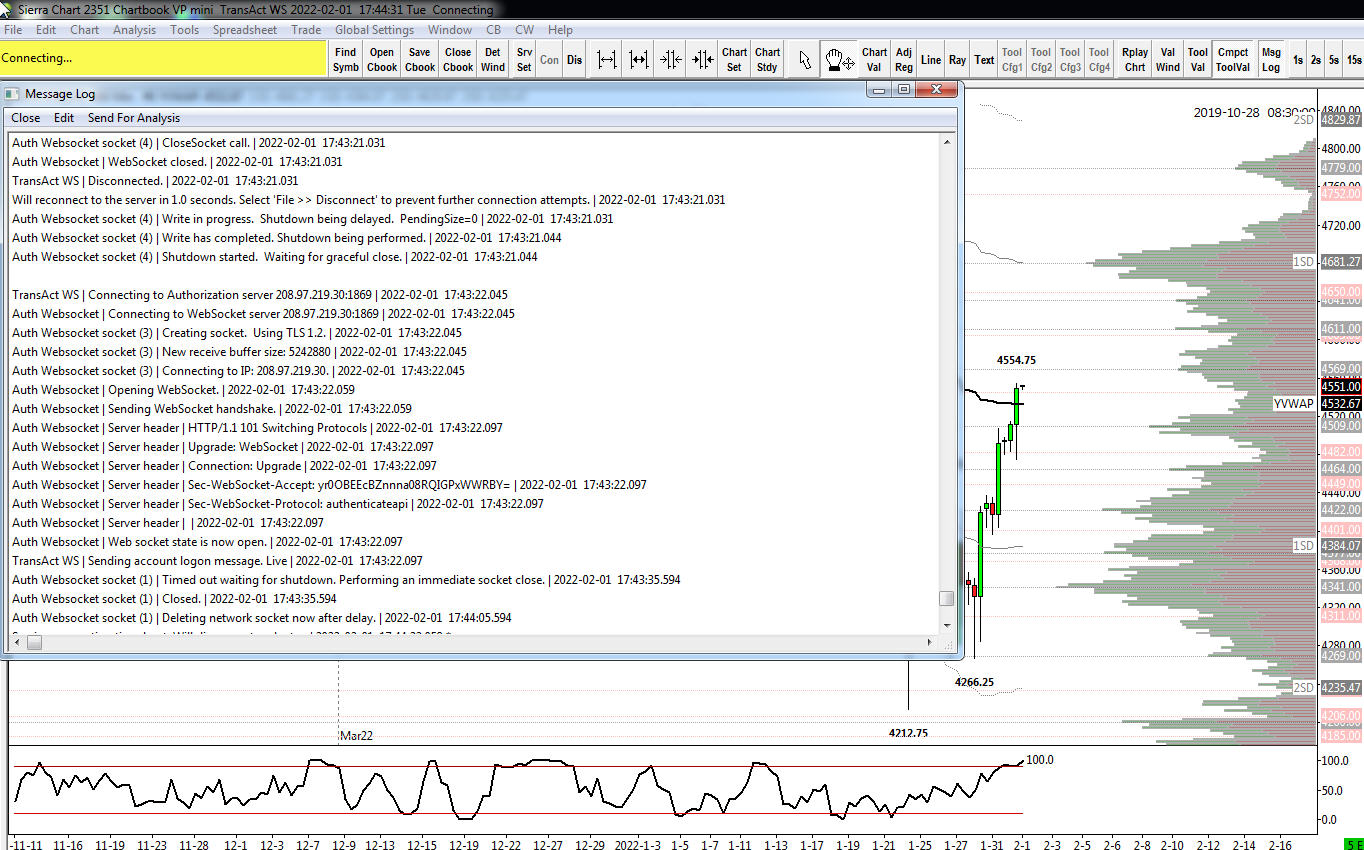This screenshot has height=850, width=1364.
Task: Choose the Line drawing tool
Action: (931, 60)
